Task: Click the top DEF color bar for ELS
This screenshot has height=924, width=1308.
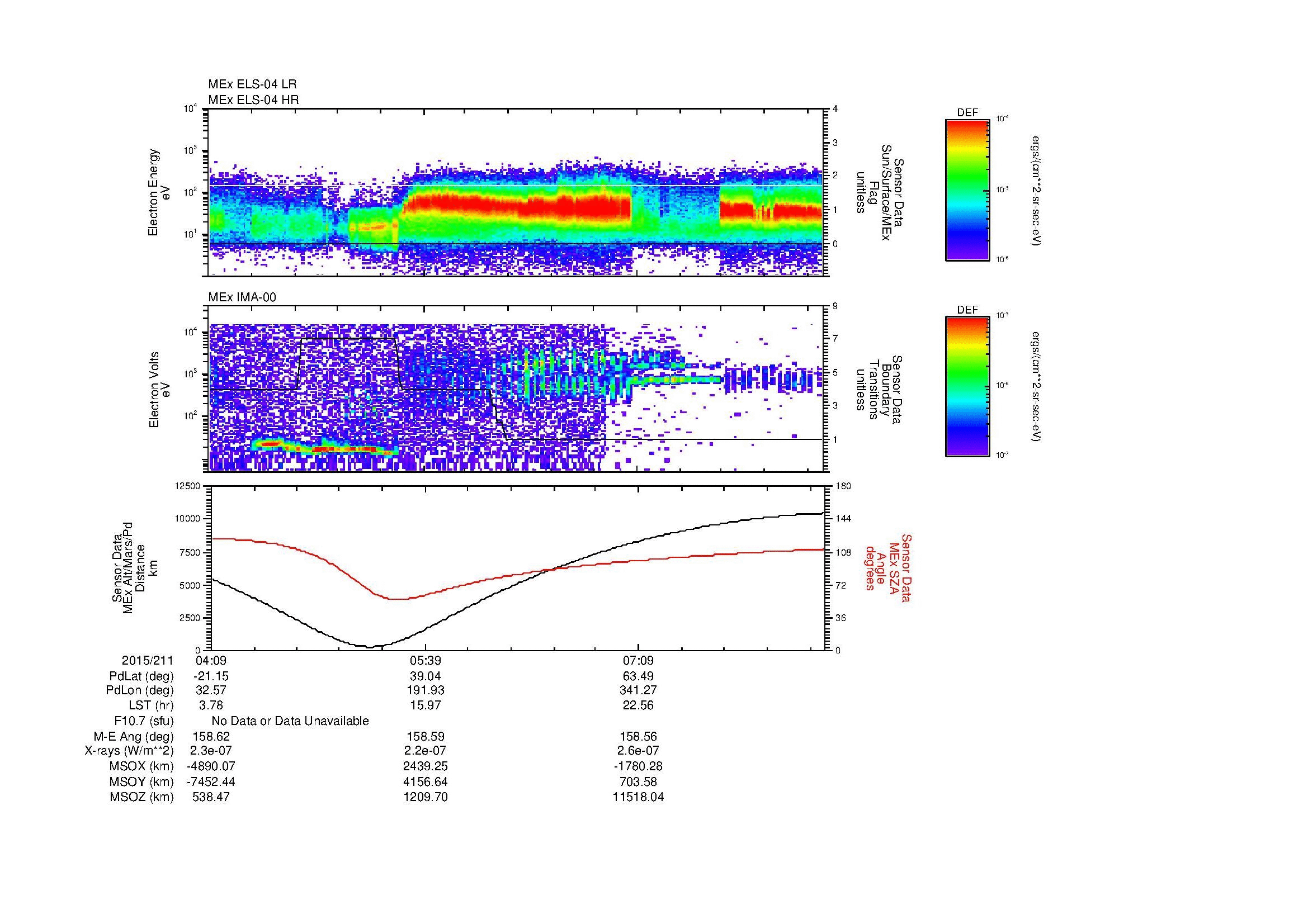Action: [x=967, y=189]
